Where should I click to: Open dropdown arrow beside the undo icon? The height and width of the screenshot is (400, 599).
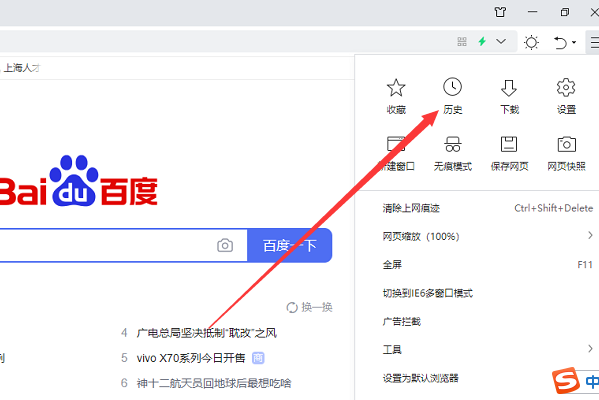(573, 42)
